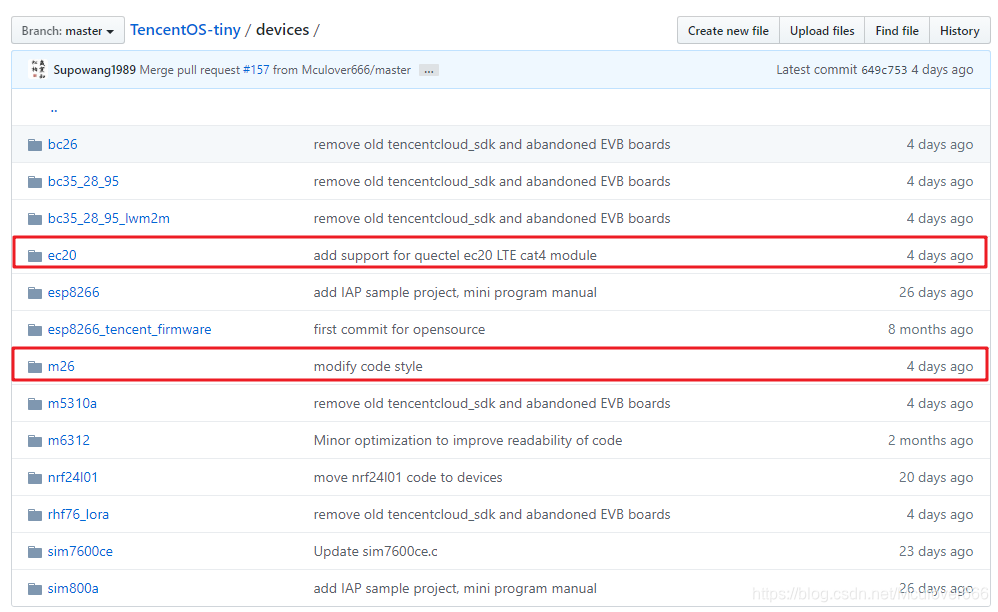Open pull request #157 link
The image size is (998, 612).
(x=256, y=70)
